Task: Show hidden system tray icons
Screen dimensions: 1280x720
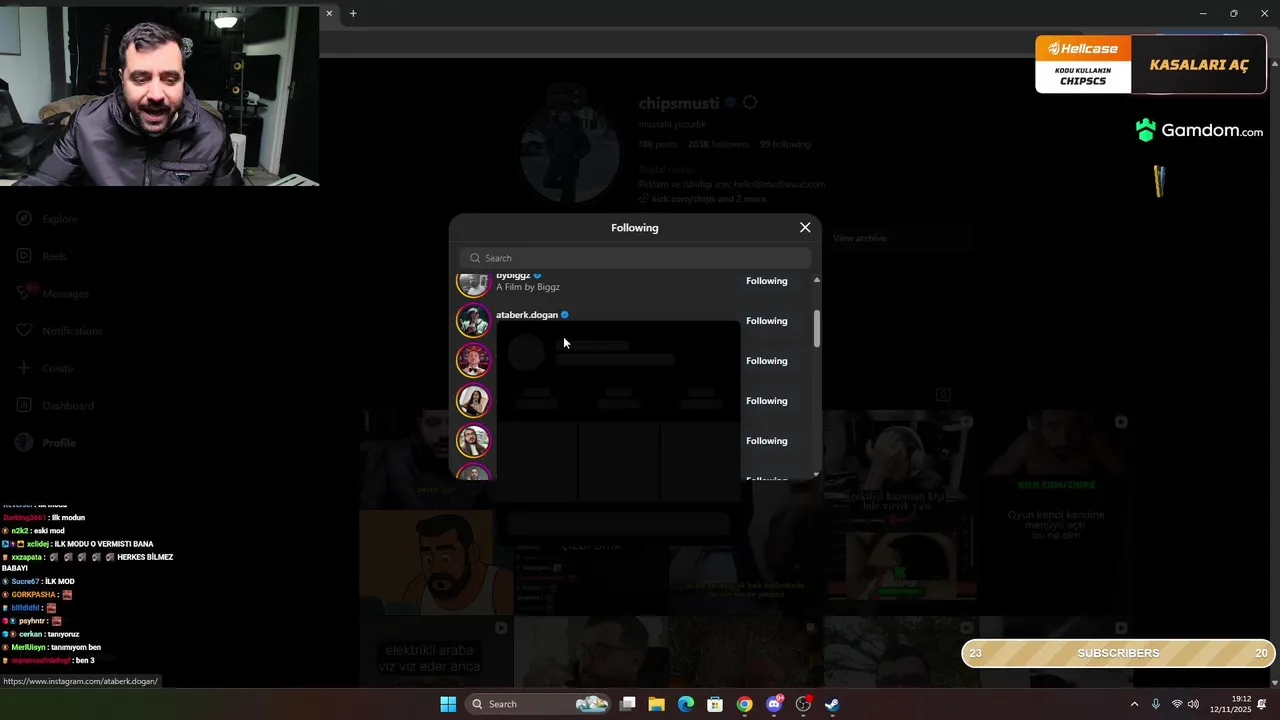Action: coord(1134,704)
